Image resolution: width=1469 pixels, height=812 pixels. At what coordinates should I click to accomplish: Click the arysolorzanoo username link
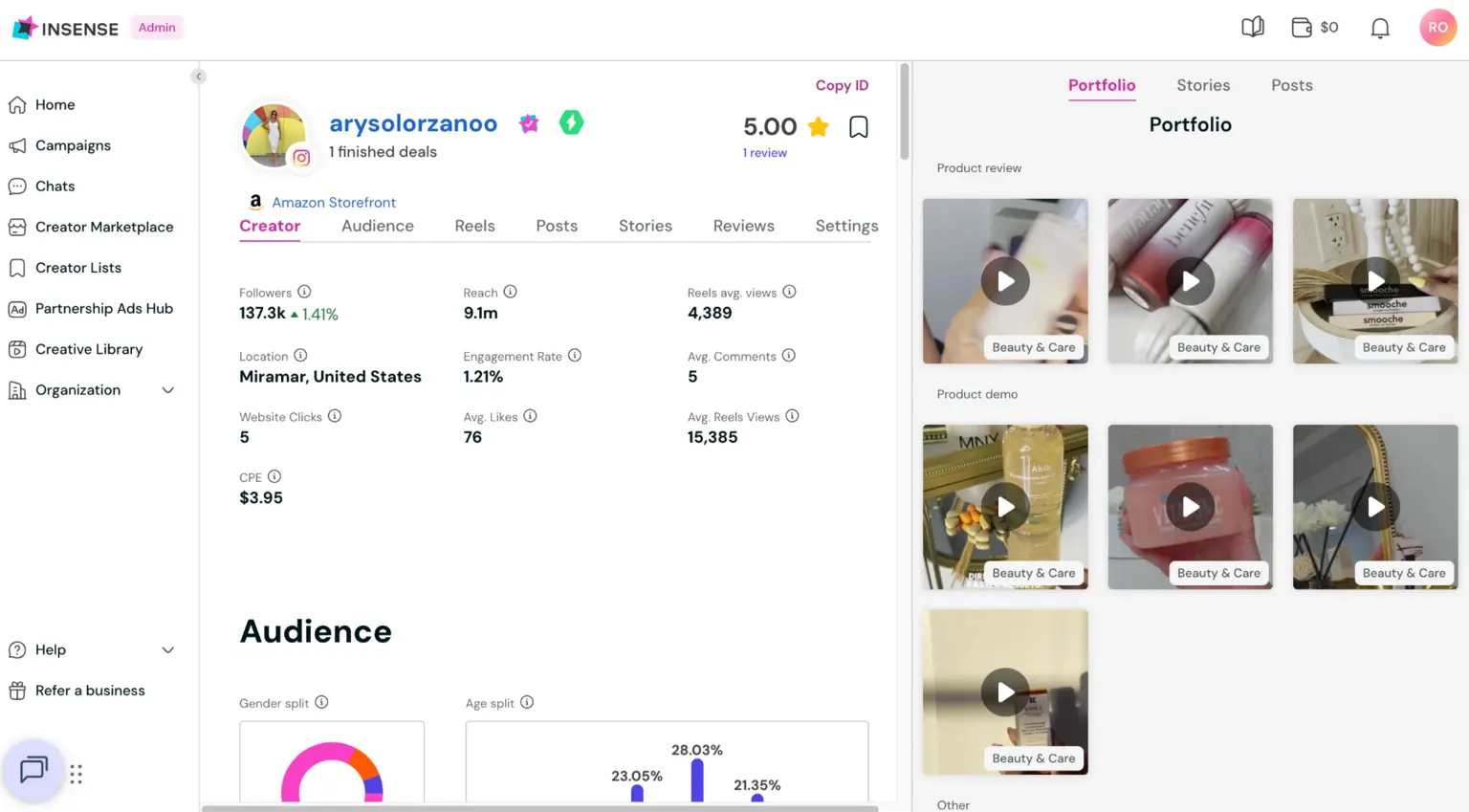pyautogui.click(x=413, y=123)
